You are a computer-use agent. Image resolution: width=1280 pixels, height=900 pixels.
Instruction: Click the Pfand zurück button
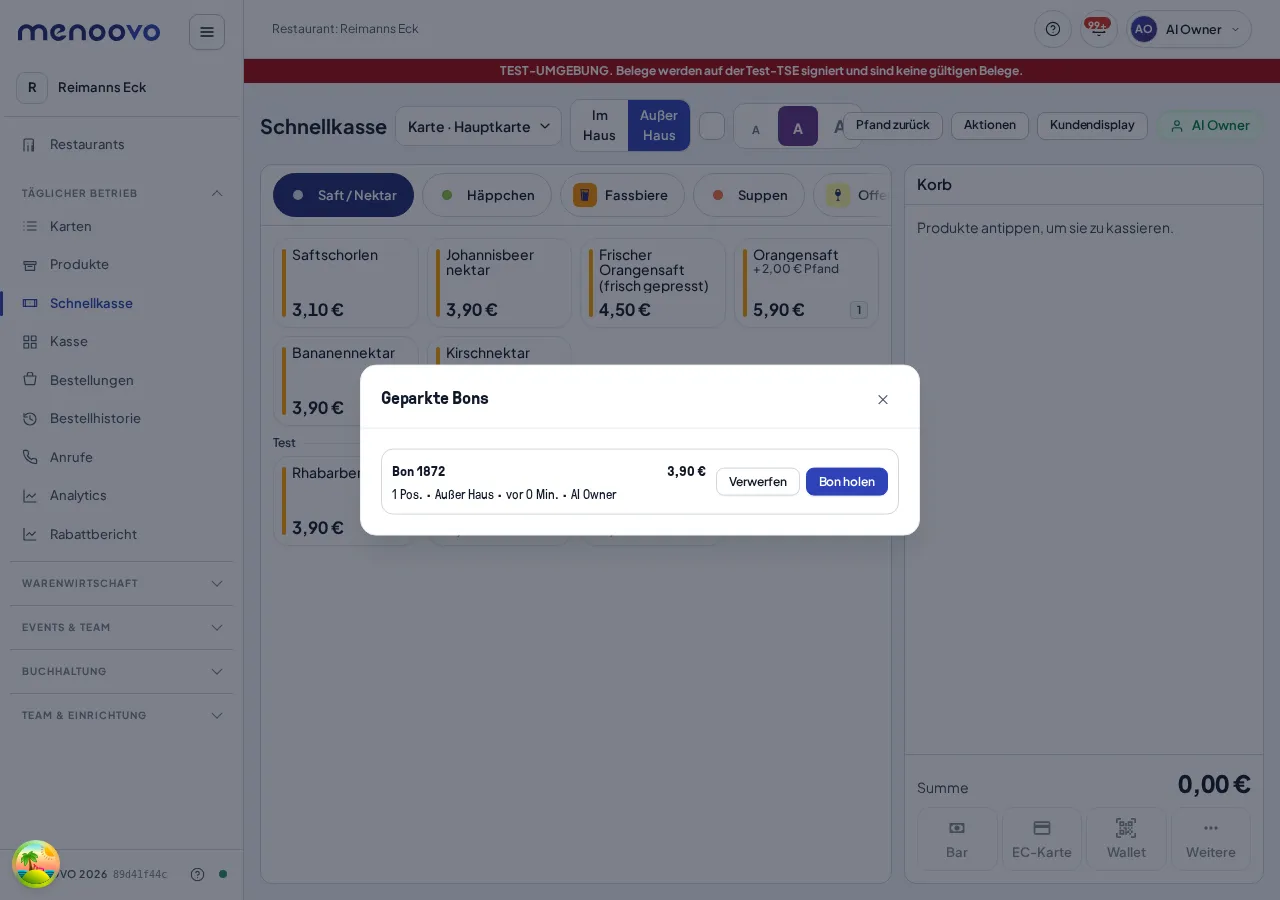pos(893,126)
